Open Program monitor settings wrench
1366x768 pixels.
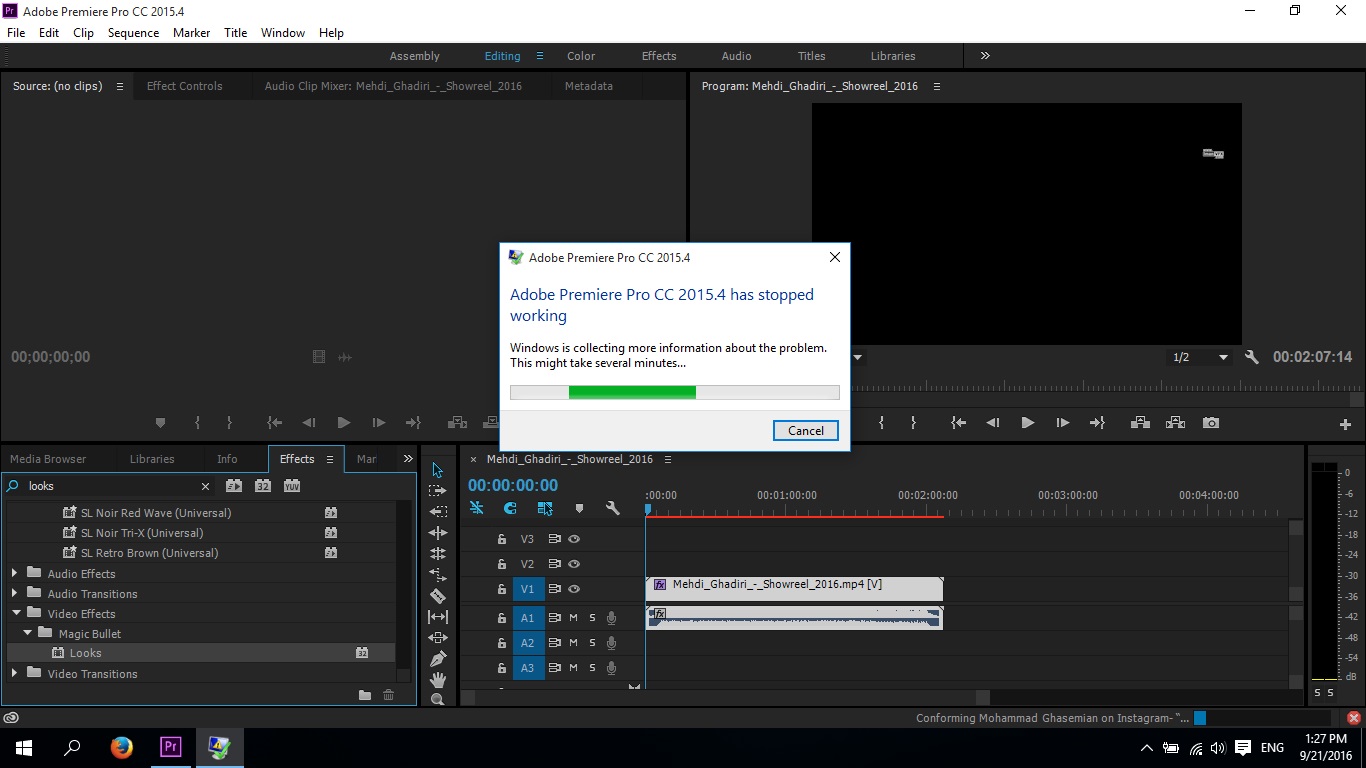(x=1252, y=357)
